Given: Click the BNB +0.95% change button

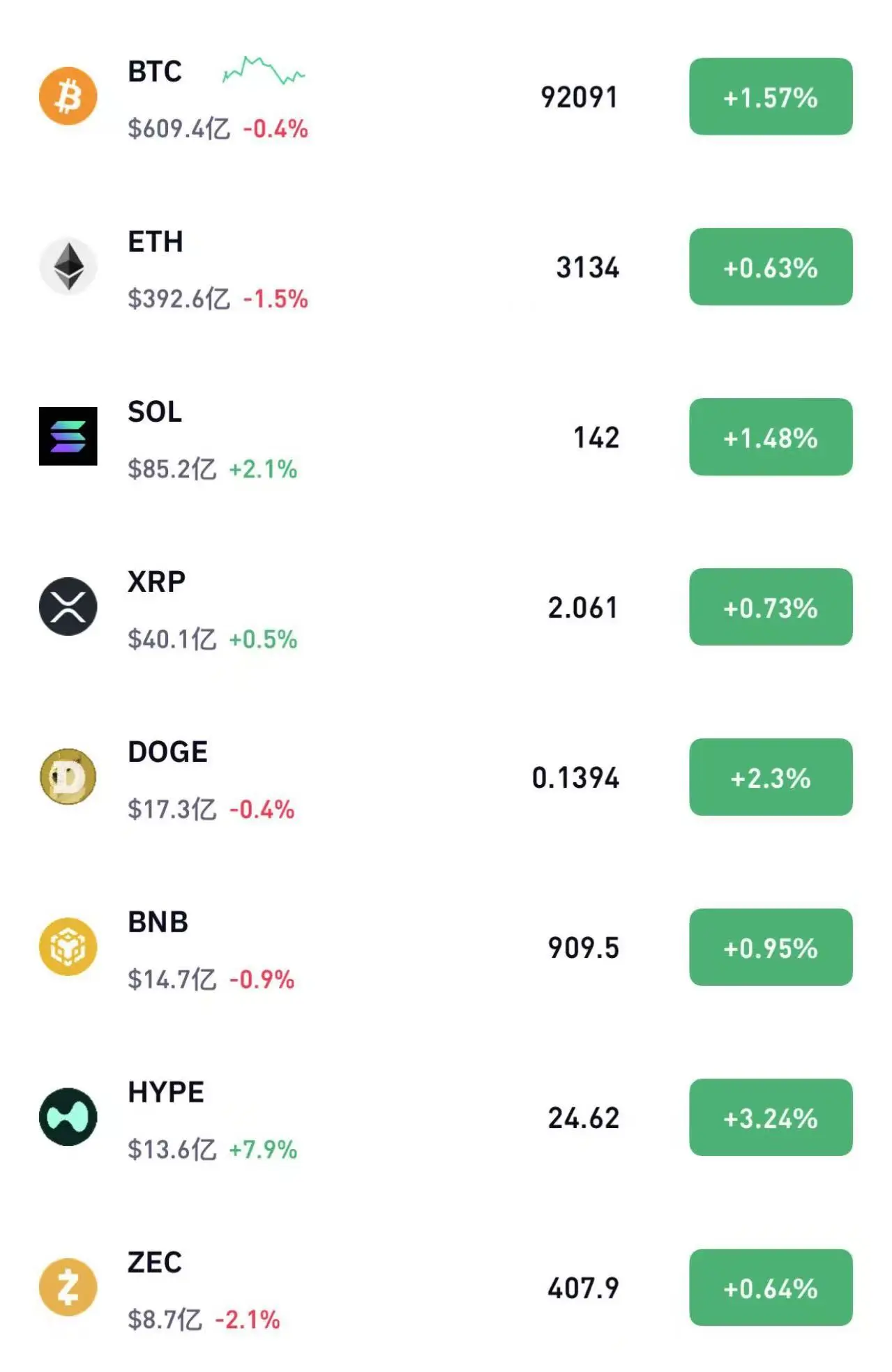Looking at the screenshot, I should pos(771,947).
